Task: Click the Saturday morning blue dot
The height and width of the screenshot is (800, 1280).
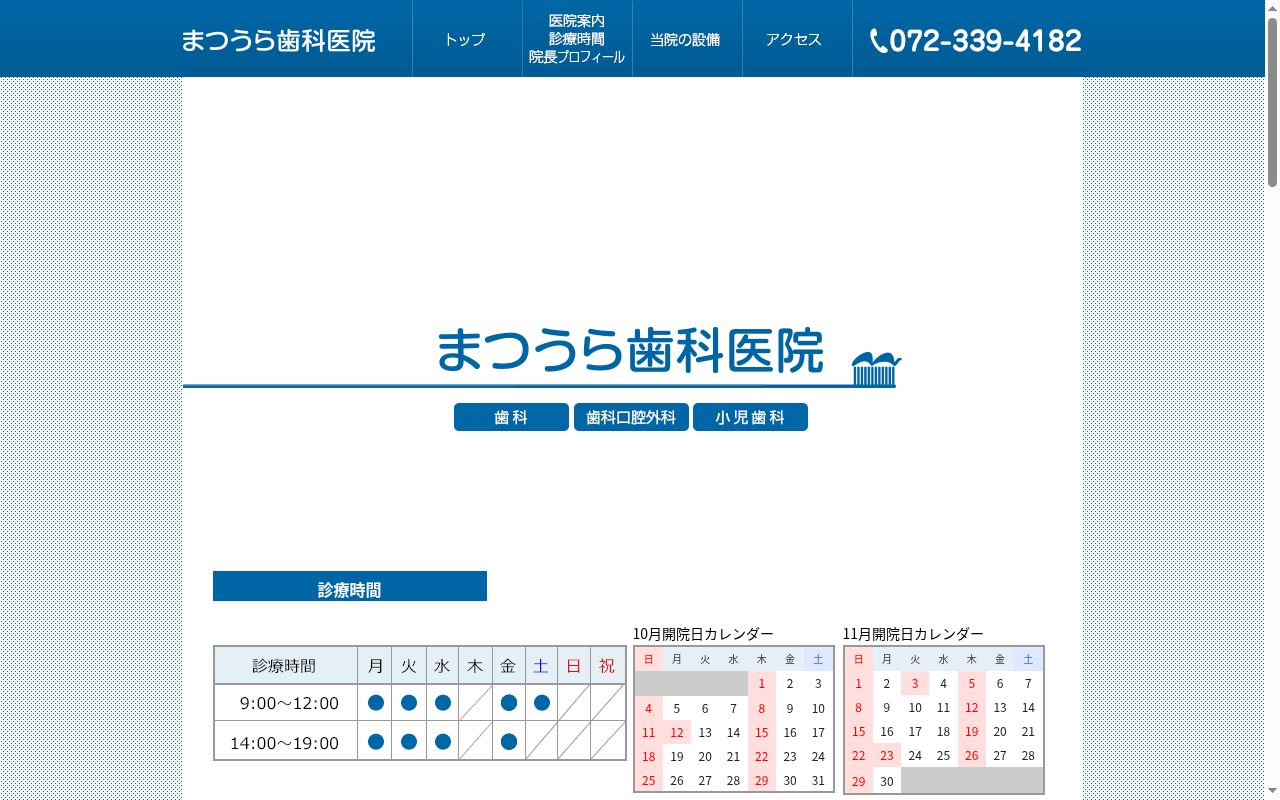Action: click(x=541, y=703)
